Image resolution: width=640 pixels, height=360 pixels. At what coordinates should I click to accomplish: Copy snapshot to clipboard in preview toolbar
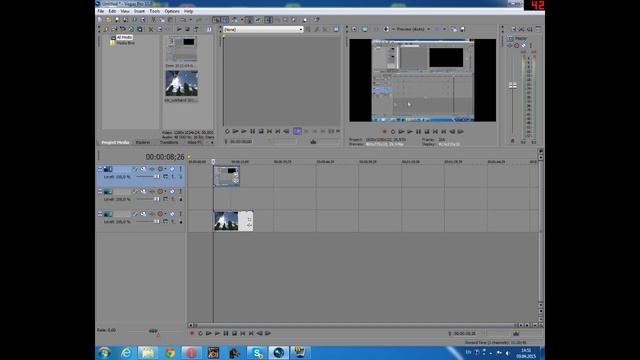click(x=454, y=29)
